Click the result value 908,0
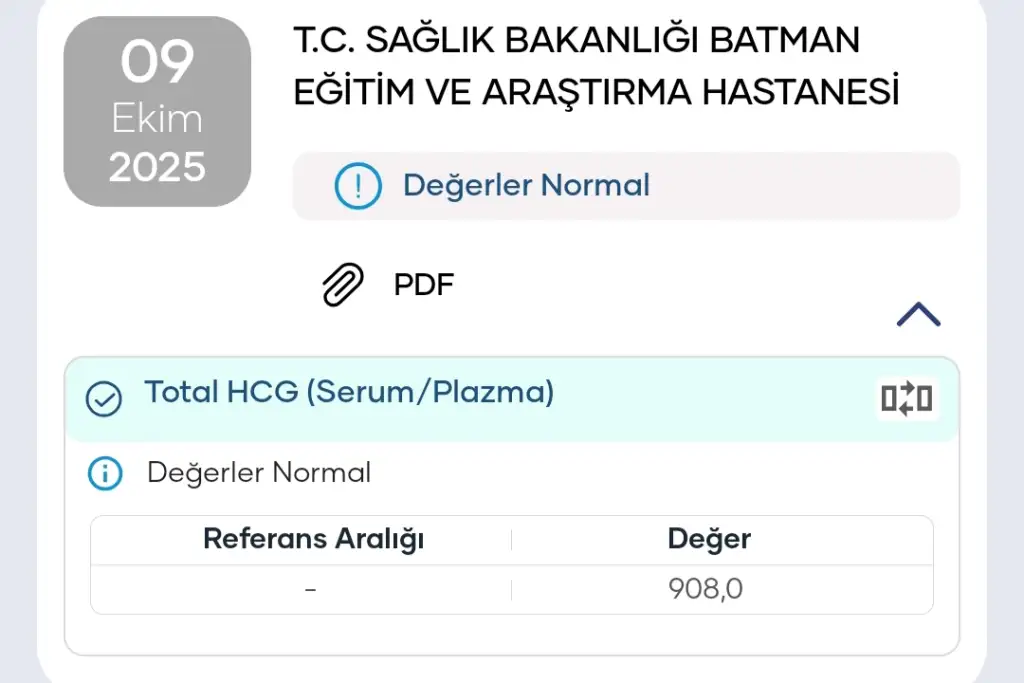 [x=706, y=589]
